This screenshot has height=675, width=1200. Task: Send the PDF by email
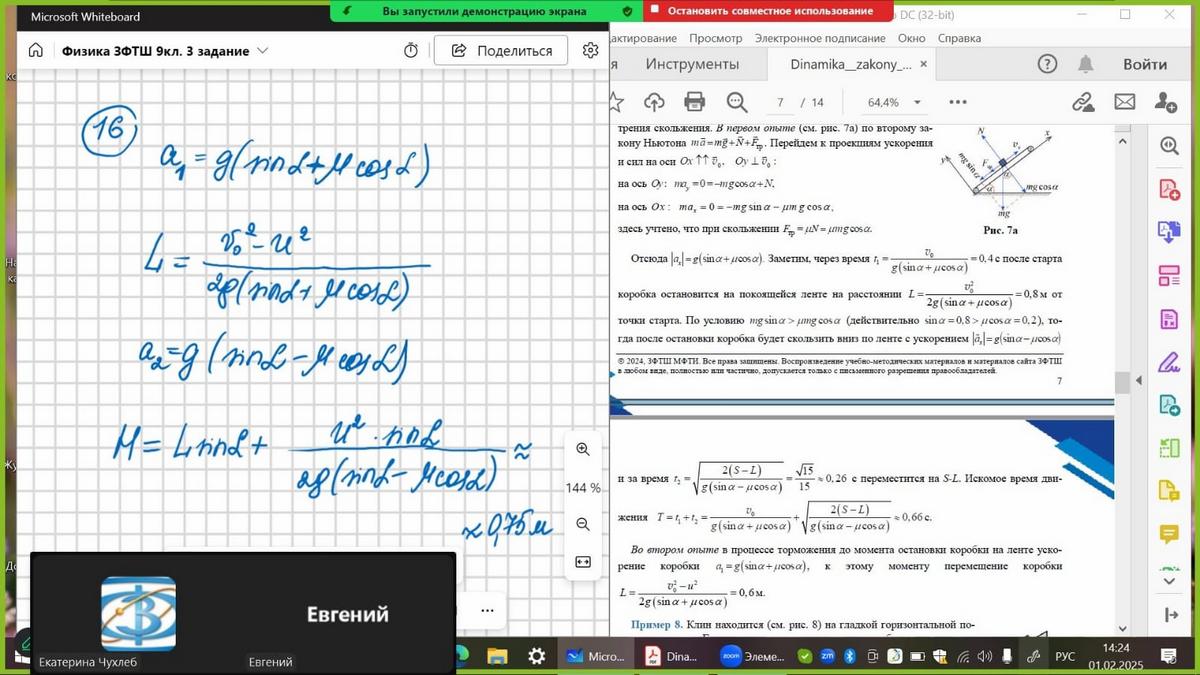pyautogui.click(x=1125, y=102)
